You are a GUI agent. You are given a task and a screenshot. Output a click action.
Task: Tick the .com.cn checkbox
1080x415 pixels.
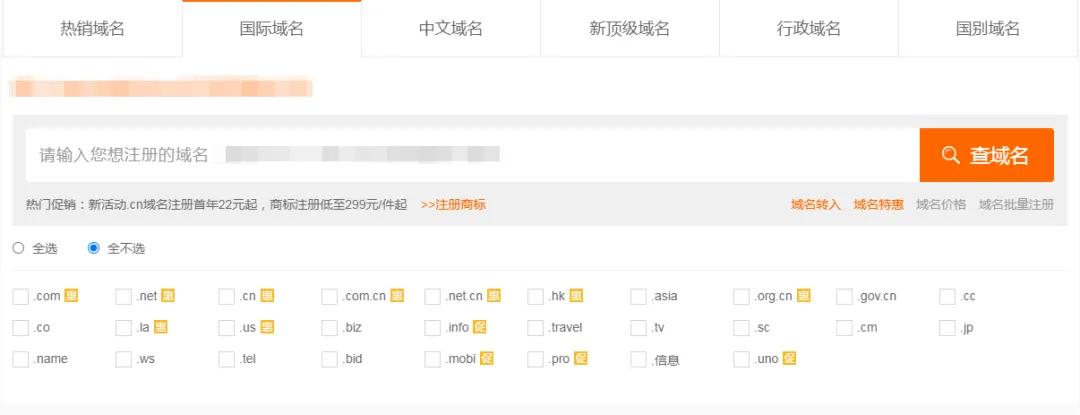[329, 297]
